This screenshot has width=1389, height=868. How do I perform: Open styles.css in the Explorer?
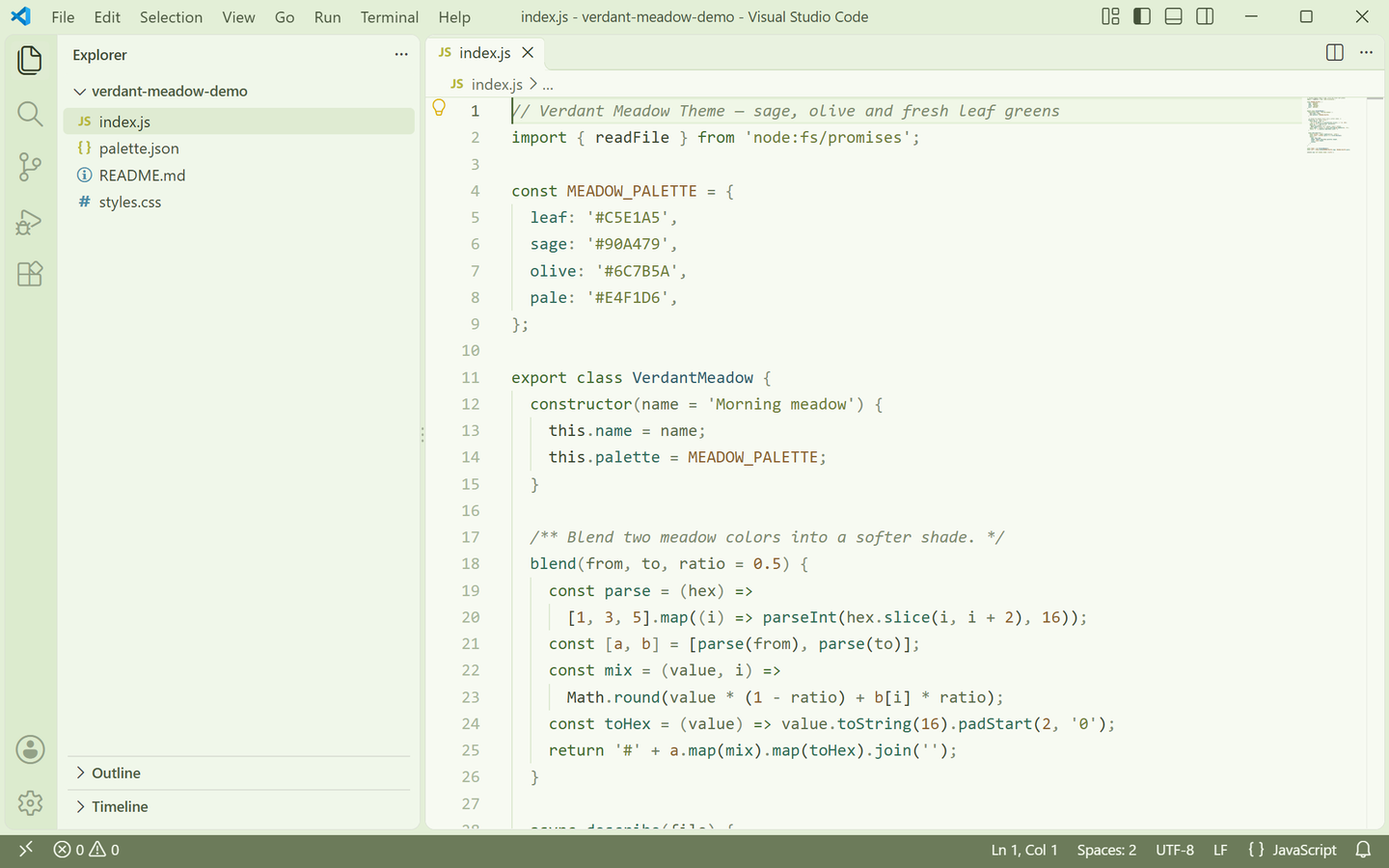coord(239,202)
